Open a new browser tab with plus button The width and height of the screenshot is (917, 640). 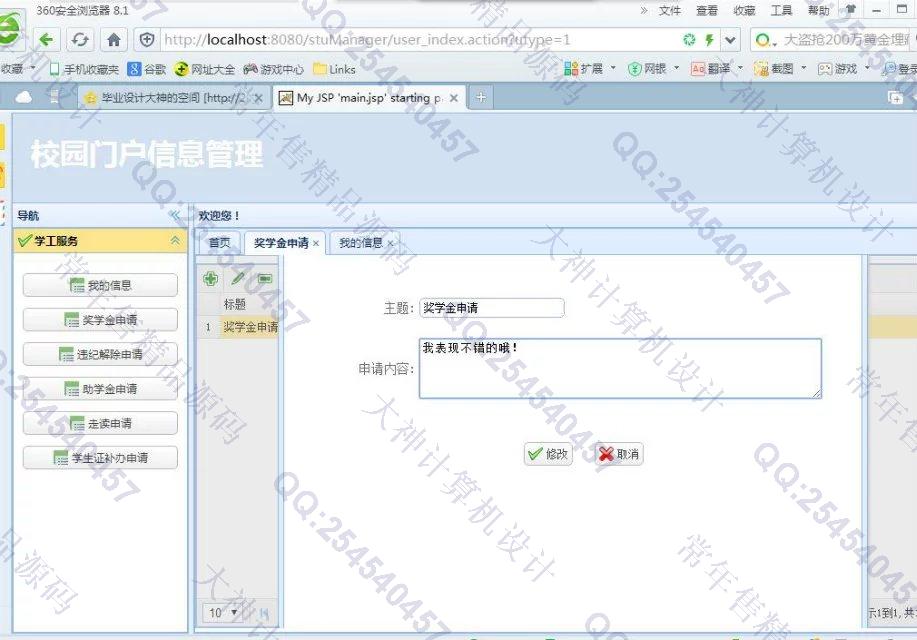click(481, 97)
